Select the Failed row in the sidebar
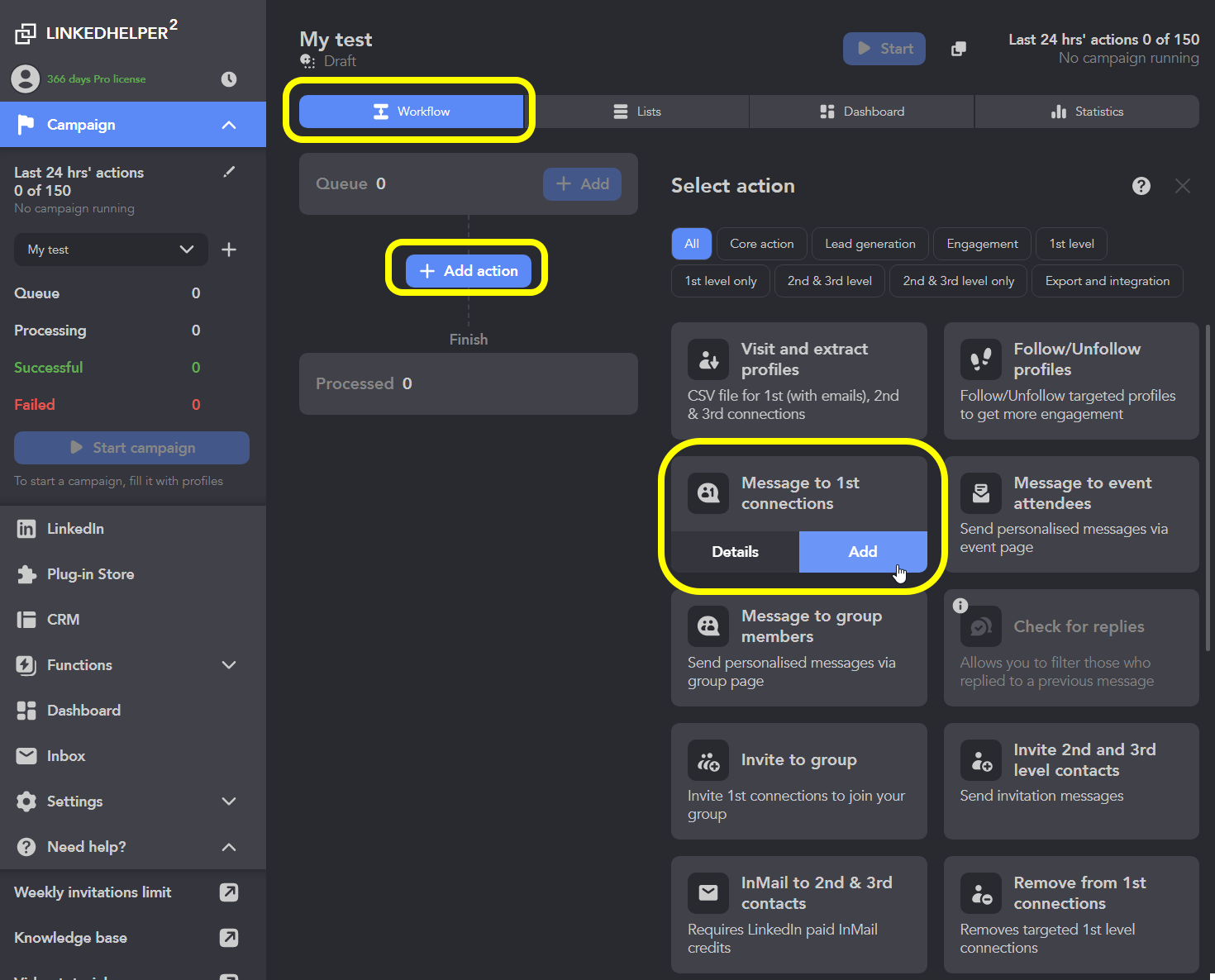Viewport: 1215px width, 980px height. click(x=107, y=405)
